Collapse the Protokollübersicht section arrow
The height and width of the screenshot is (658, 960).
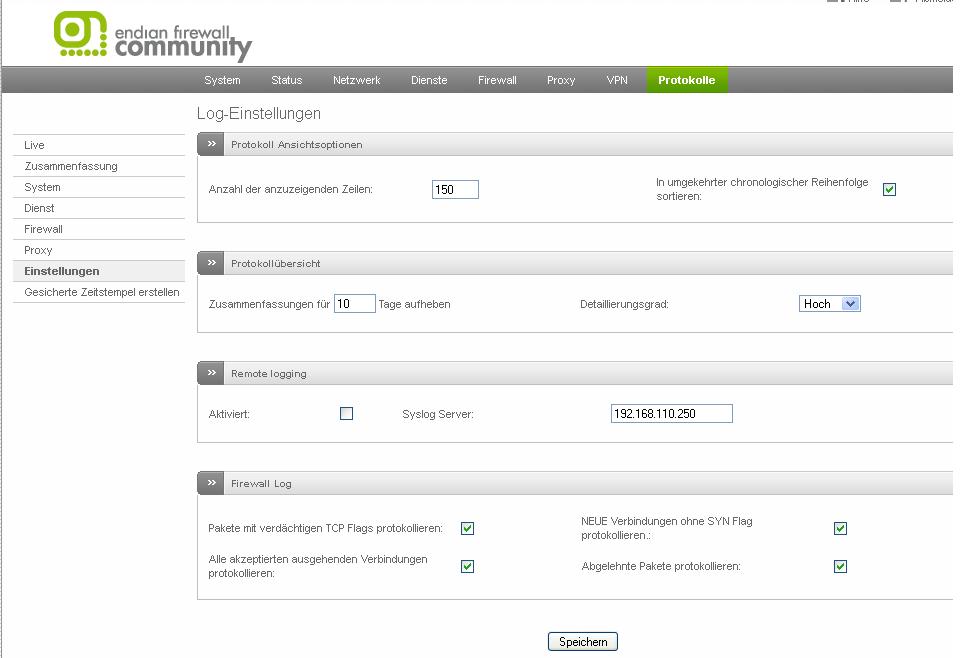coord(211,263)
